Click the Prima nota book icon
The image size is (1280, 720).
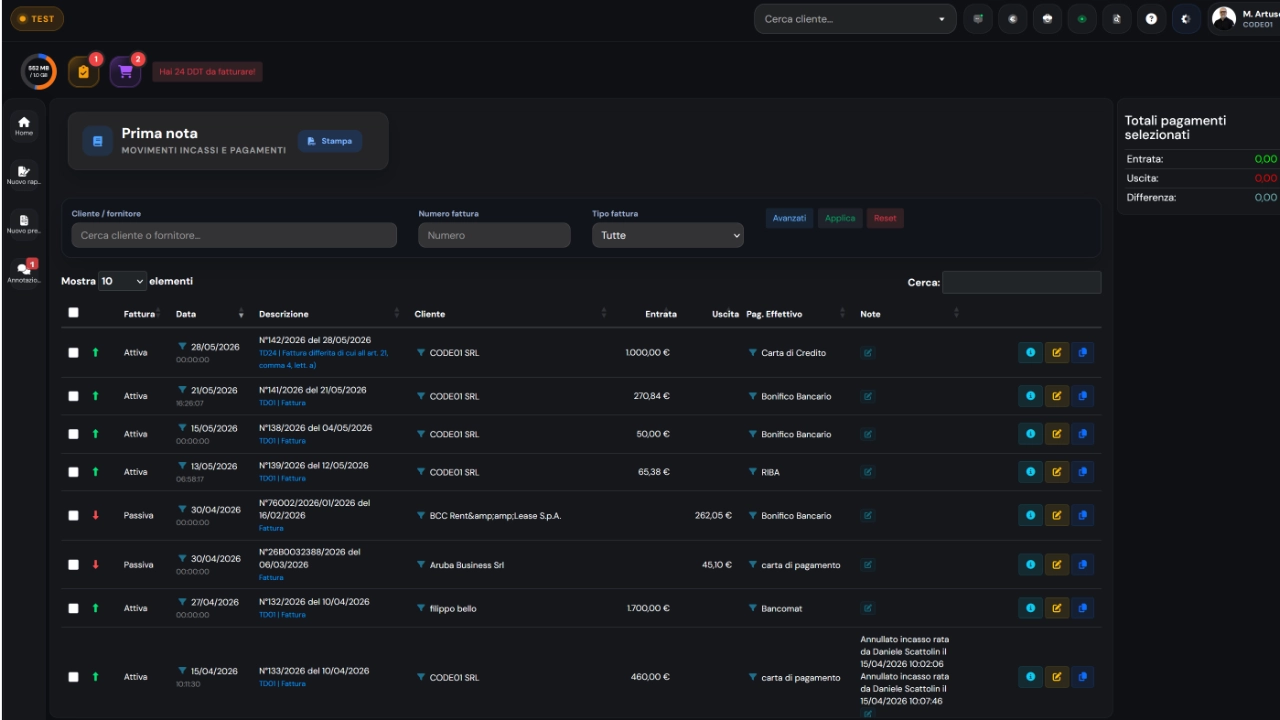[97, 141]
